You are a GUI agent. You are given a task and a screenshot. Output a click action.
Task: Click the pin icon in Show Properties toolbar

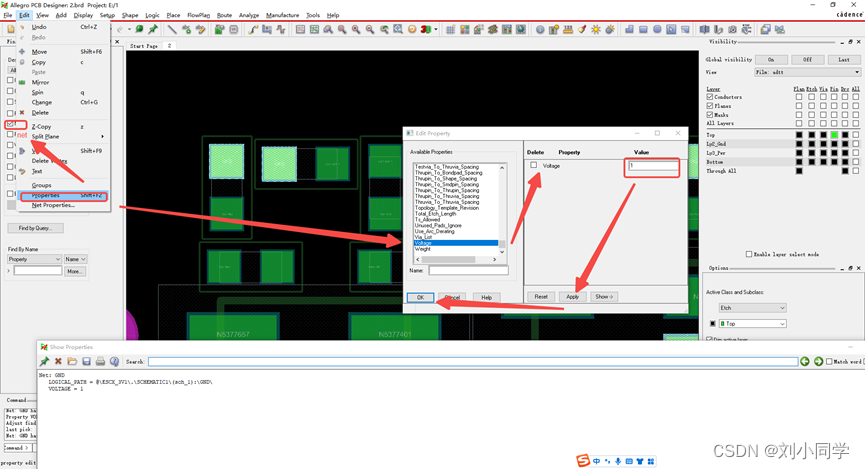pyautogui.click(x=44, y=361)
